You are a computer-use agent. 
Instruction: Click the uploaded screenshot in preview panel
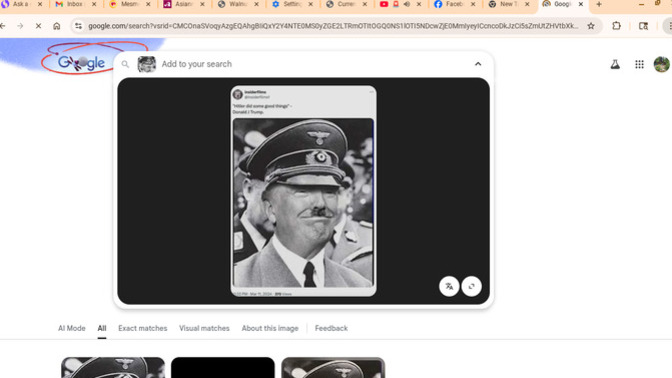tap(303, 191)
